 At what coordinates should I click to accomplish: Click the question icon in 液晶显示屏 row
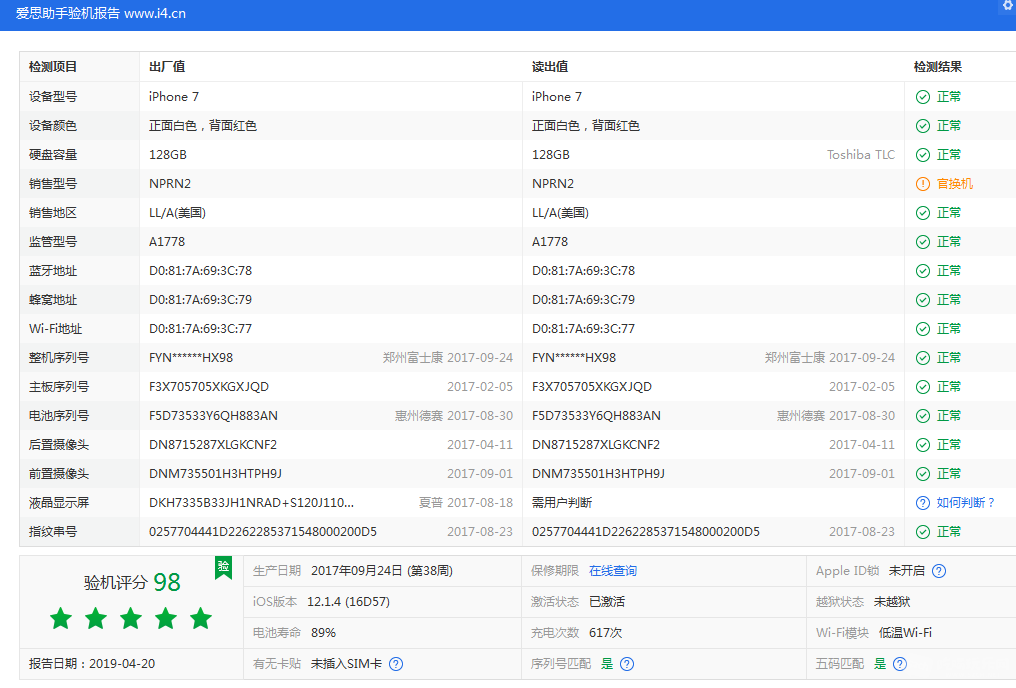coord(923,503)
